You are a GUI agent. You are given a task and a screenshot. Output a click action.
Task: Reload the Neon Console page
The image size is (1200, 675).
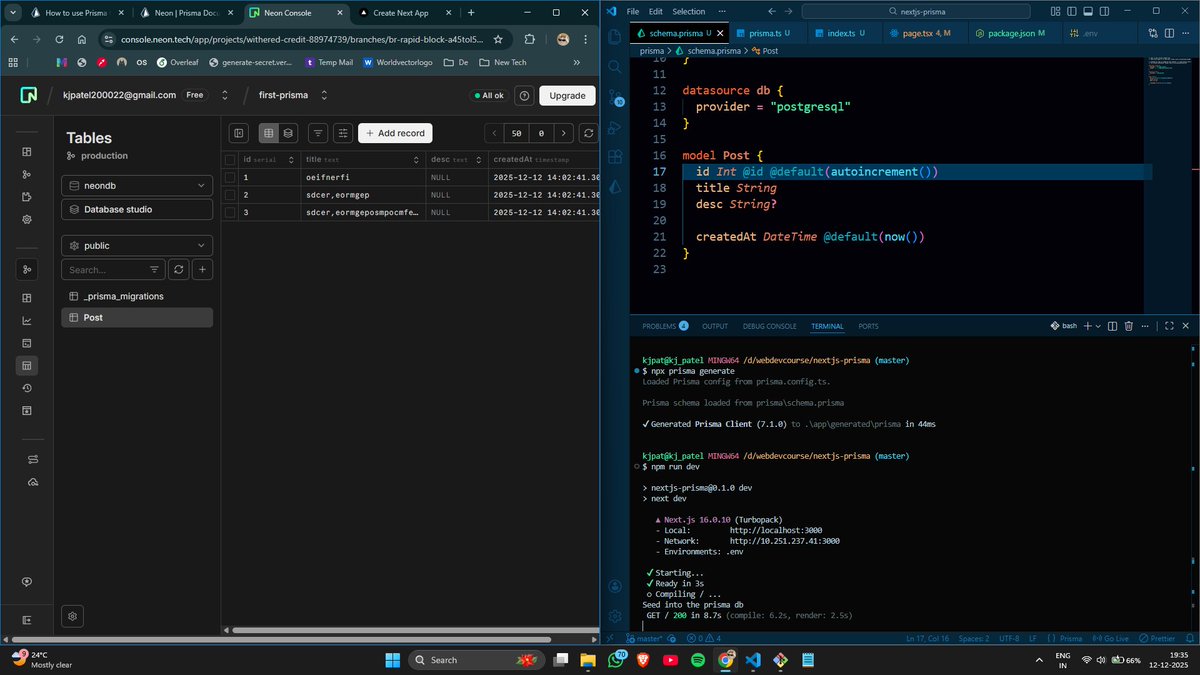(x=60, y=39)
